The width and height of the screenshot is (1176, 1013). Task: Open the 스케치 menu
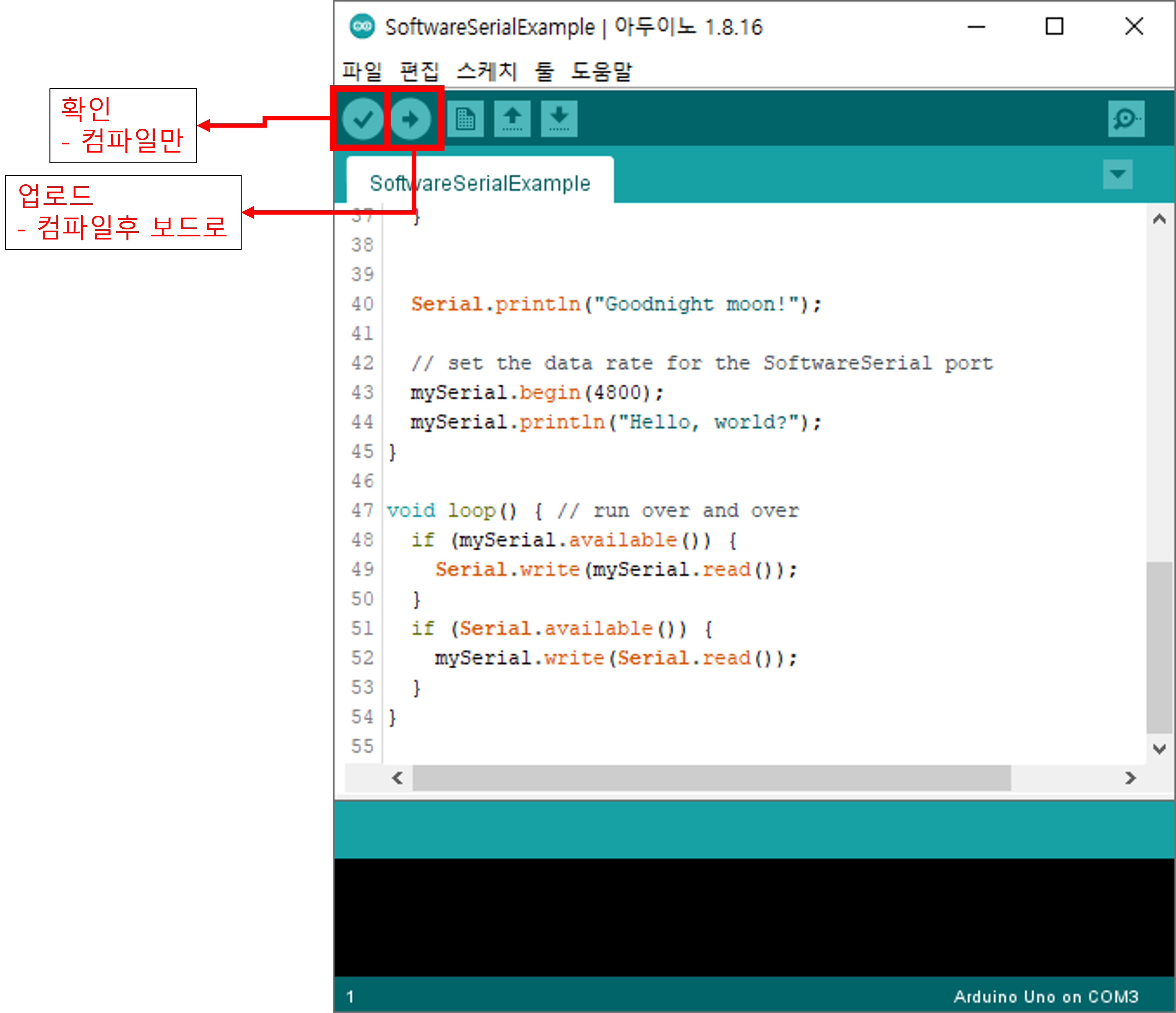point(486,72)
